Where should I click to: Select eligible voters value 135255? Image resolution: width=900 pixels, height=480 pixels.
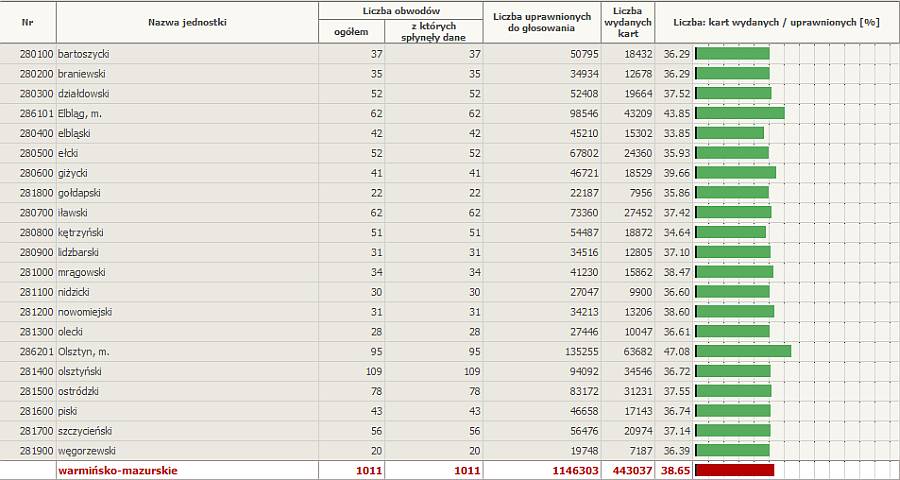[x=581, y=351]
